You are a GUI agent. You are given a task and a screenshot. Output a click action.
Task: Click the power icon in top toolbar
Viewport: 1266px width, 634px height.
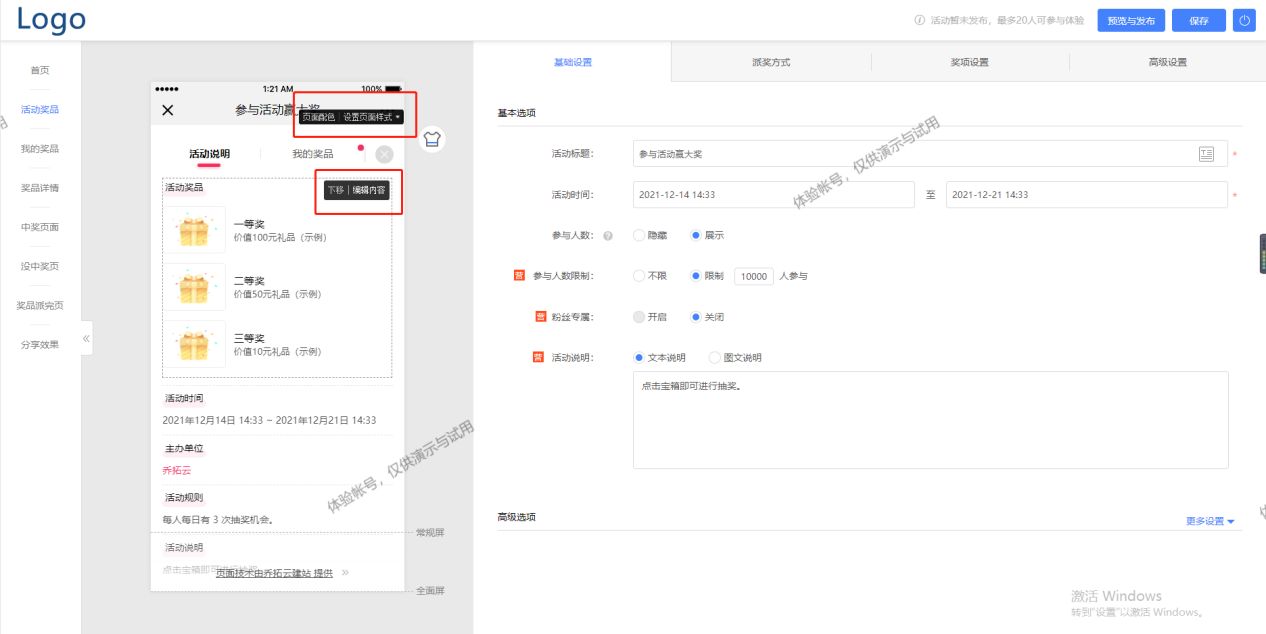click(1244, 20)
